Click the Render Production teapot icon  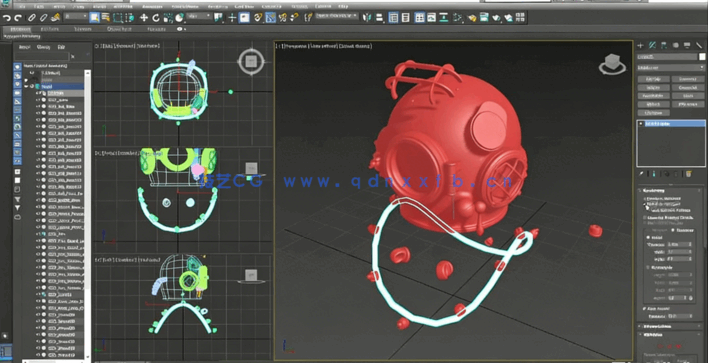tap(496, 18)
